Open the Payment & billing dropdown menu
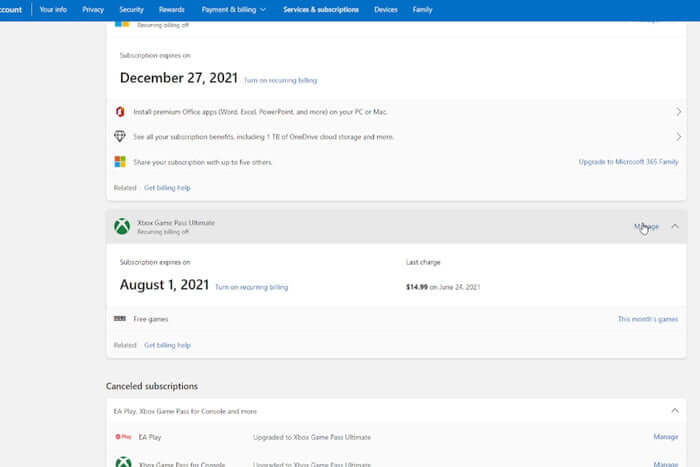Image resolution: width=700 pixels, height=467 pixels. (234, 9)
